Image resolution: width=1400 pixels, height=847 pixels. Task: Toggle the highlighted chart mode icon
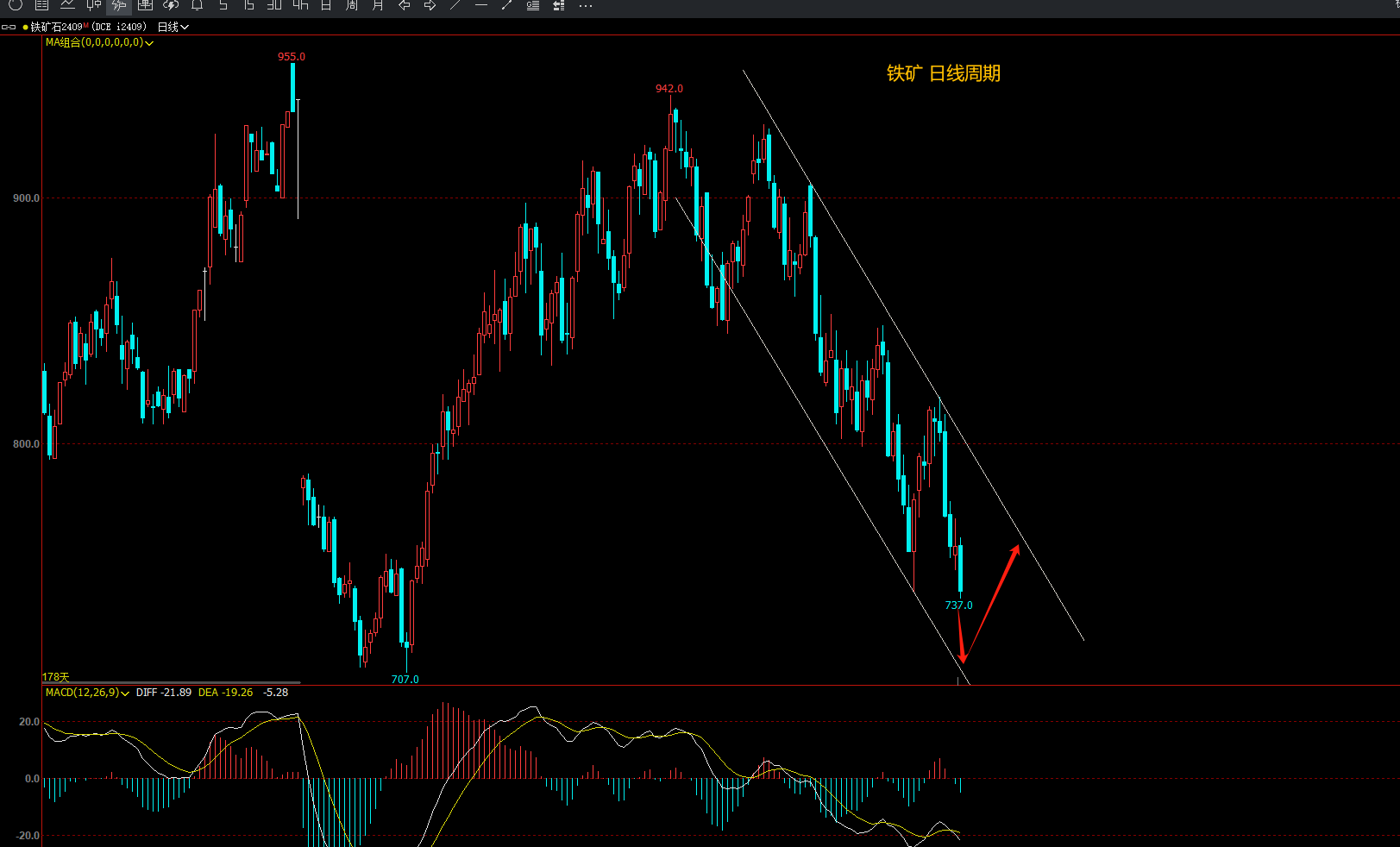click(x=119, y=5)
